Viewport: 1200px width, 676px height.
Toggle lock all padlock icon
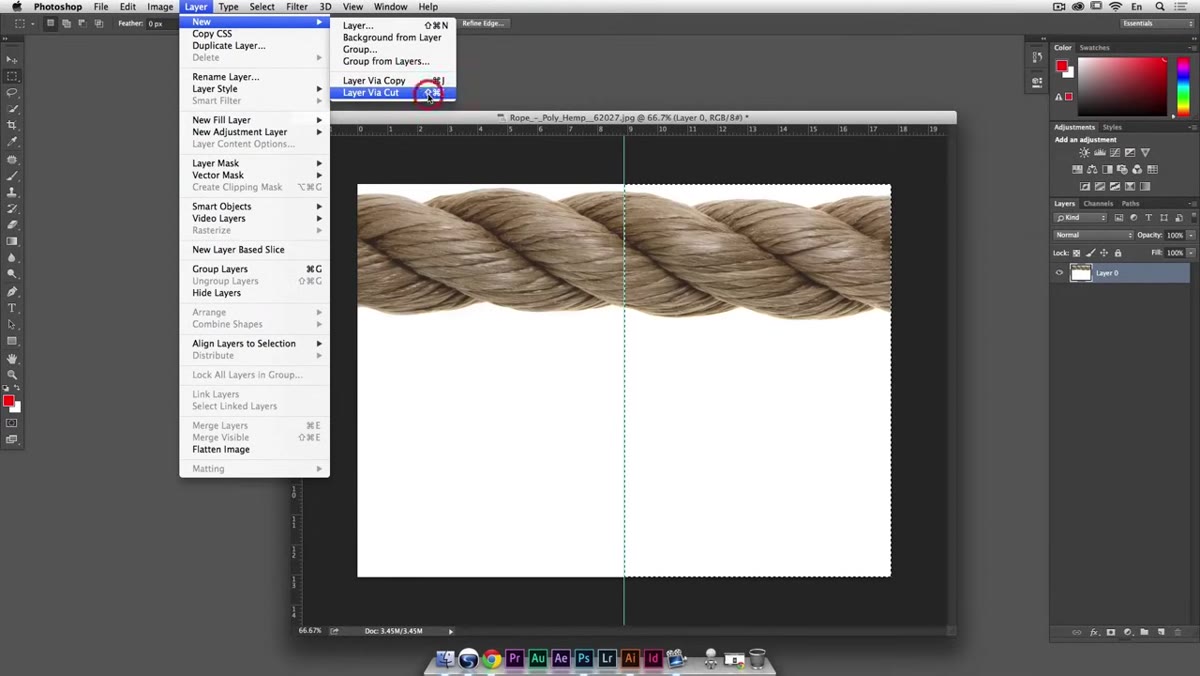click(x=1118, y=253)
